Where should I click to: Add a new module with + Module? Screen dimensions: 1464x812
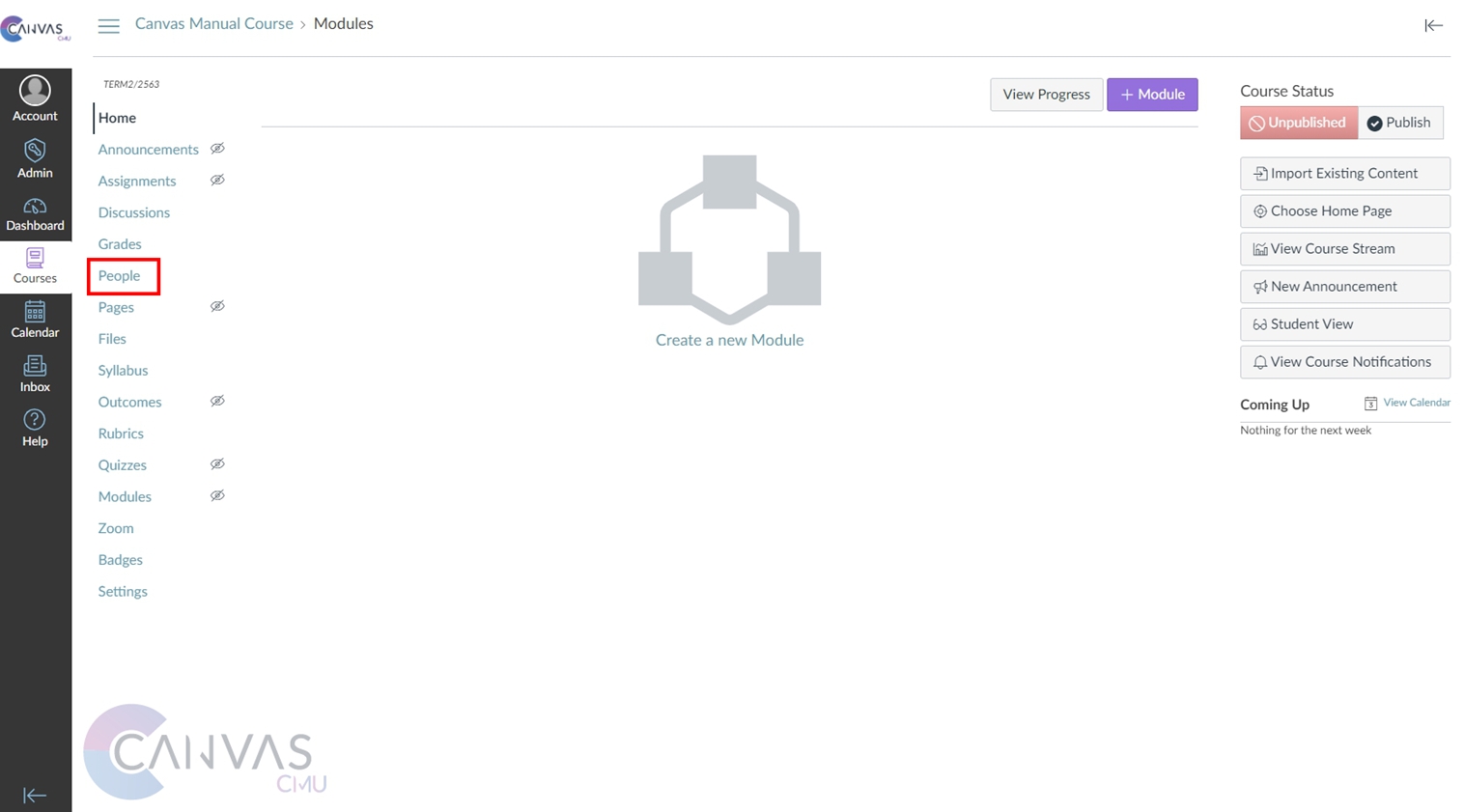click(x=1151, y=95)
